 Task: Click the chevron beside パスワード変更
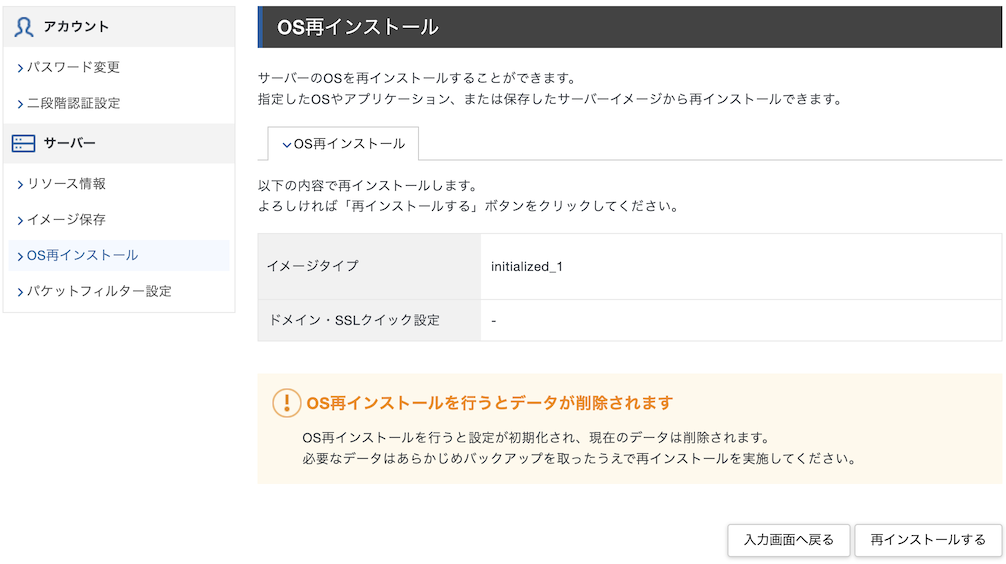pos(20,68)
